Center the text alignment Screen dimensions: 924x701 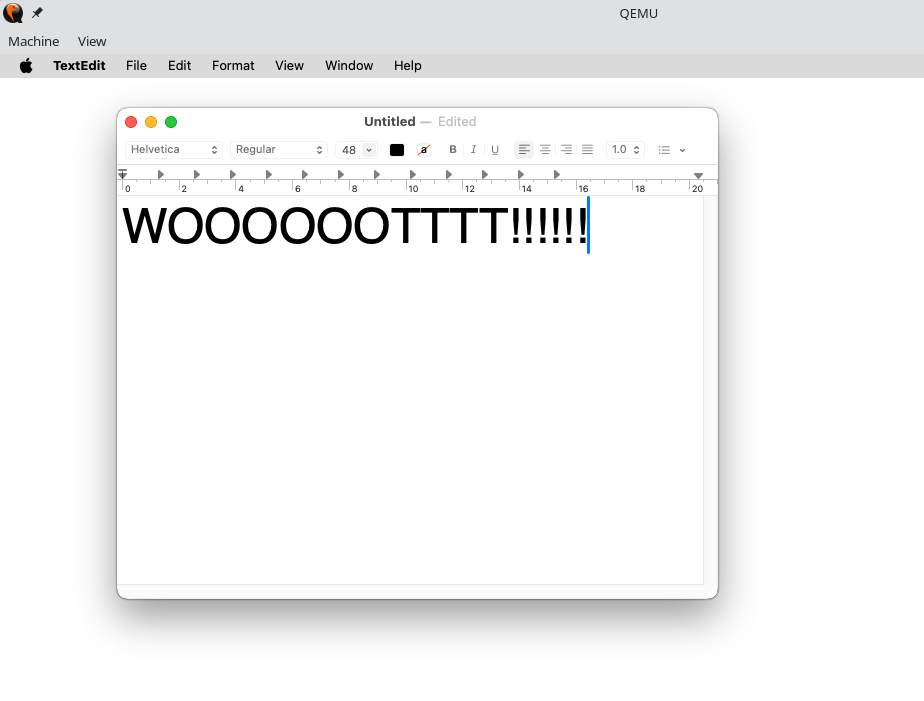coord(545,150)
